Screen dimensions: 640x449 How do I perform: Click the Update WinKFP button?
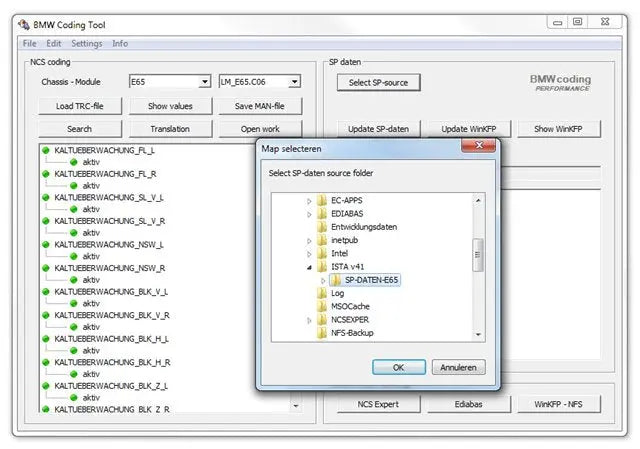click(x=469, y=129)
